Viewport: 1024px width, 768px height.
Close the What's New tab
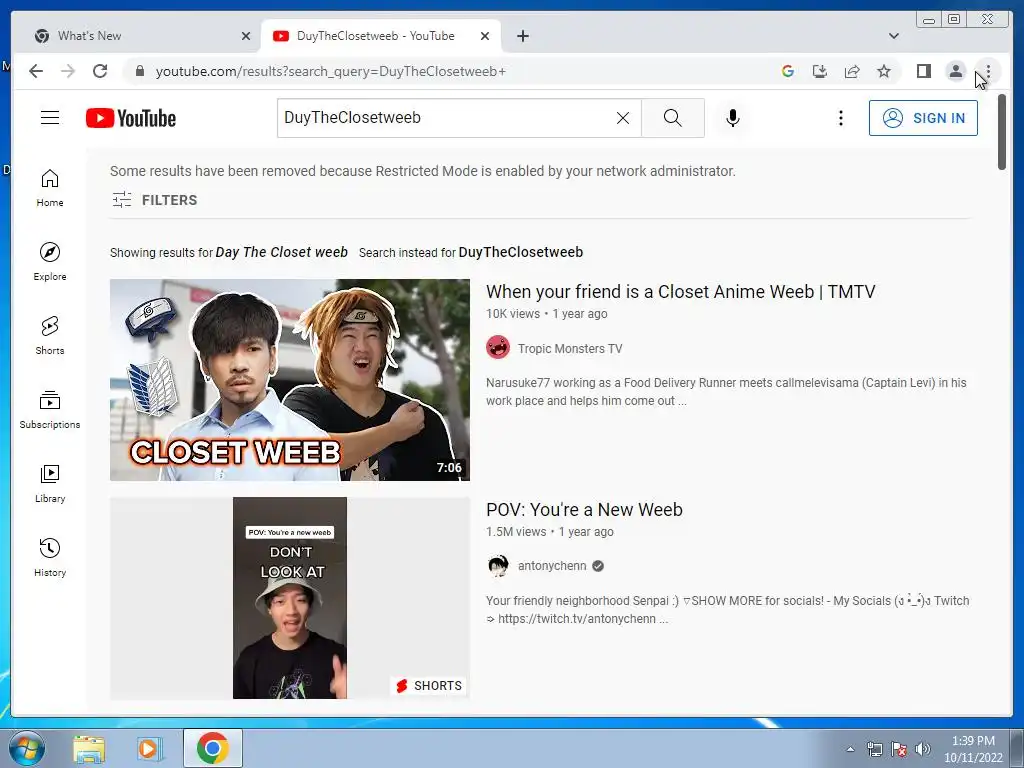246,36
